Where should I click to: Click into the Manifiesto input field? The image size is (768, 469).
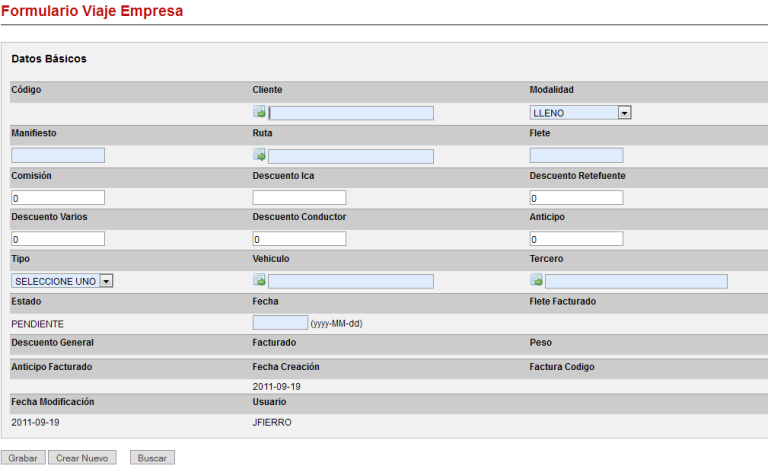58,155
